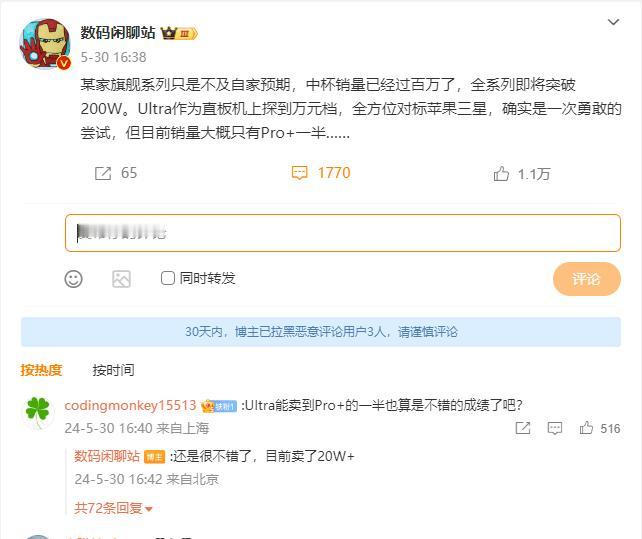This screenshot has height=539, width=642.
Task: Open codingmonkey15513's profile link
Action: tap(130, 405)
